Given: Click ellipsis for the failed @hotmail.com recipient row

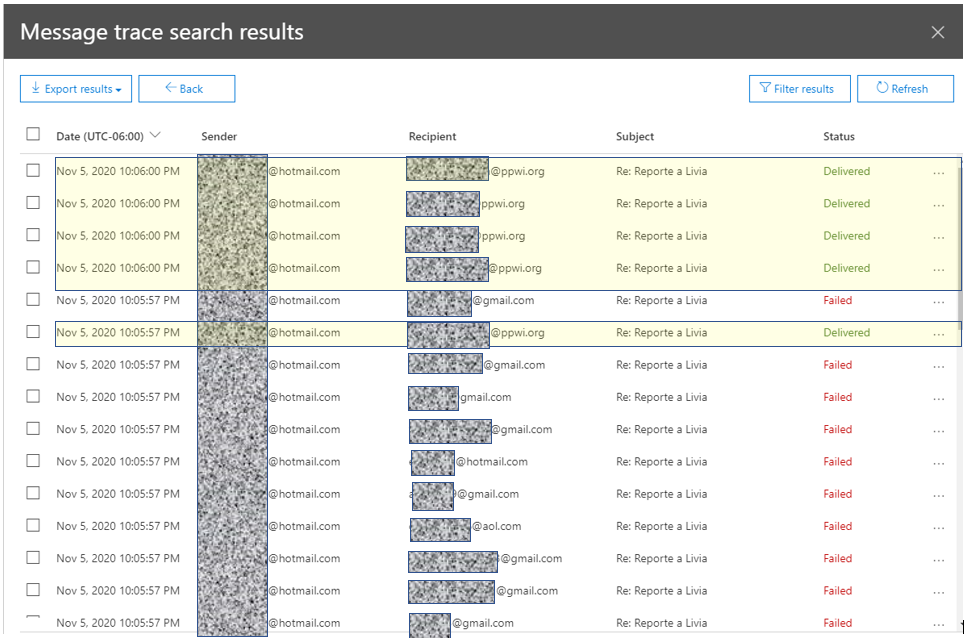Looking at the screenshot, I should [x=938, y=462].
